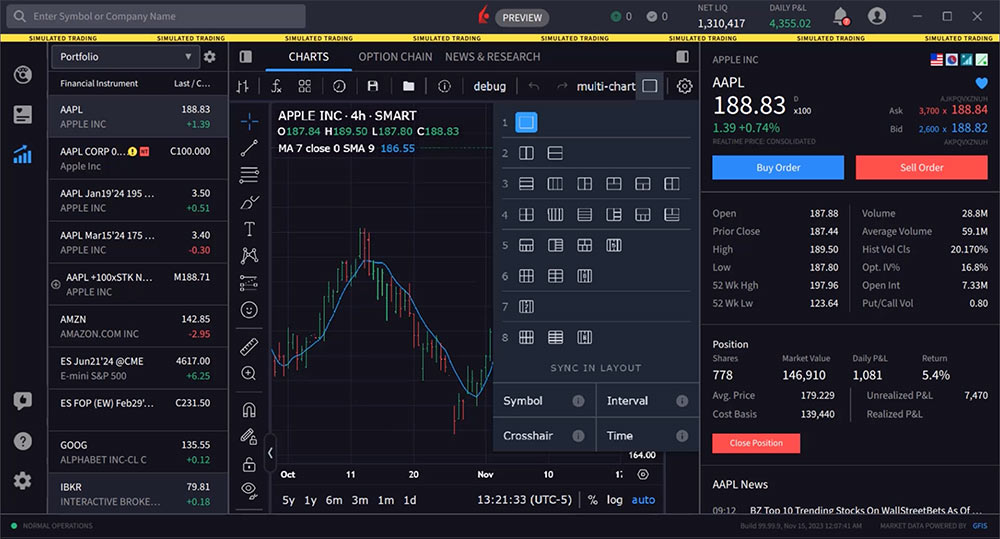Collapse the drawing toolbar with the chevron
The image size is (1000, 539).
coord(270,452)
